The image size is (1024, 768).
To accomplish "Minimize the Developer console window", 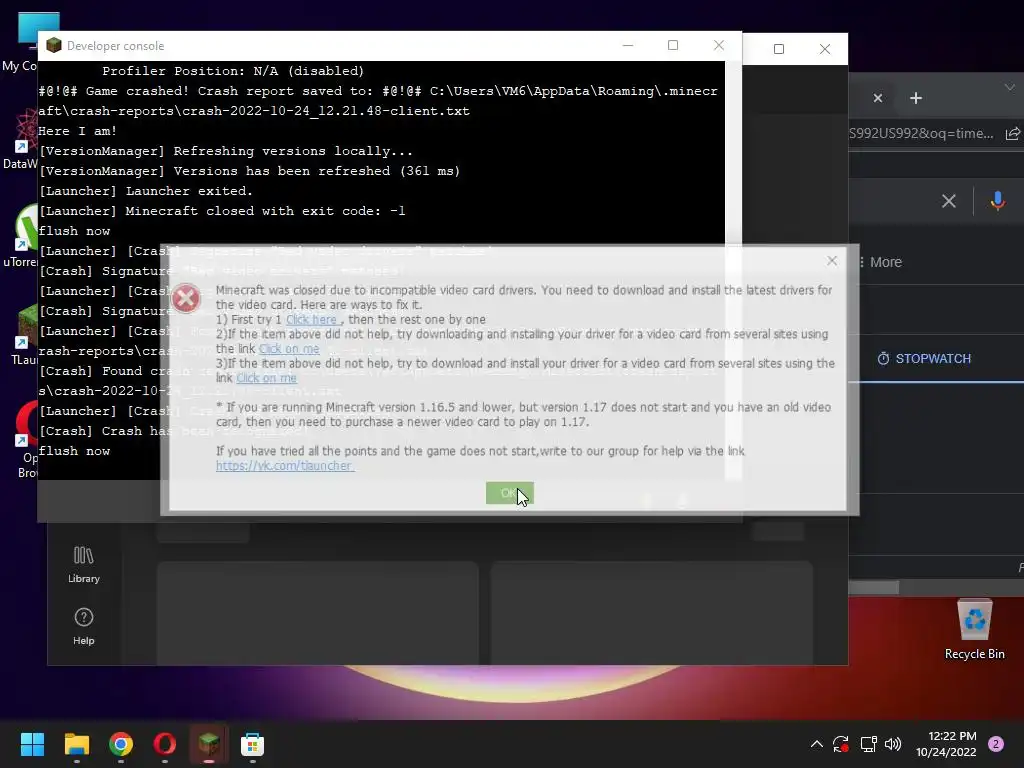I will coord(628,45).
